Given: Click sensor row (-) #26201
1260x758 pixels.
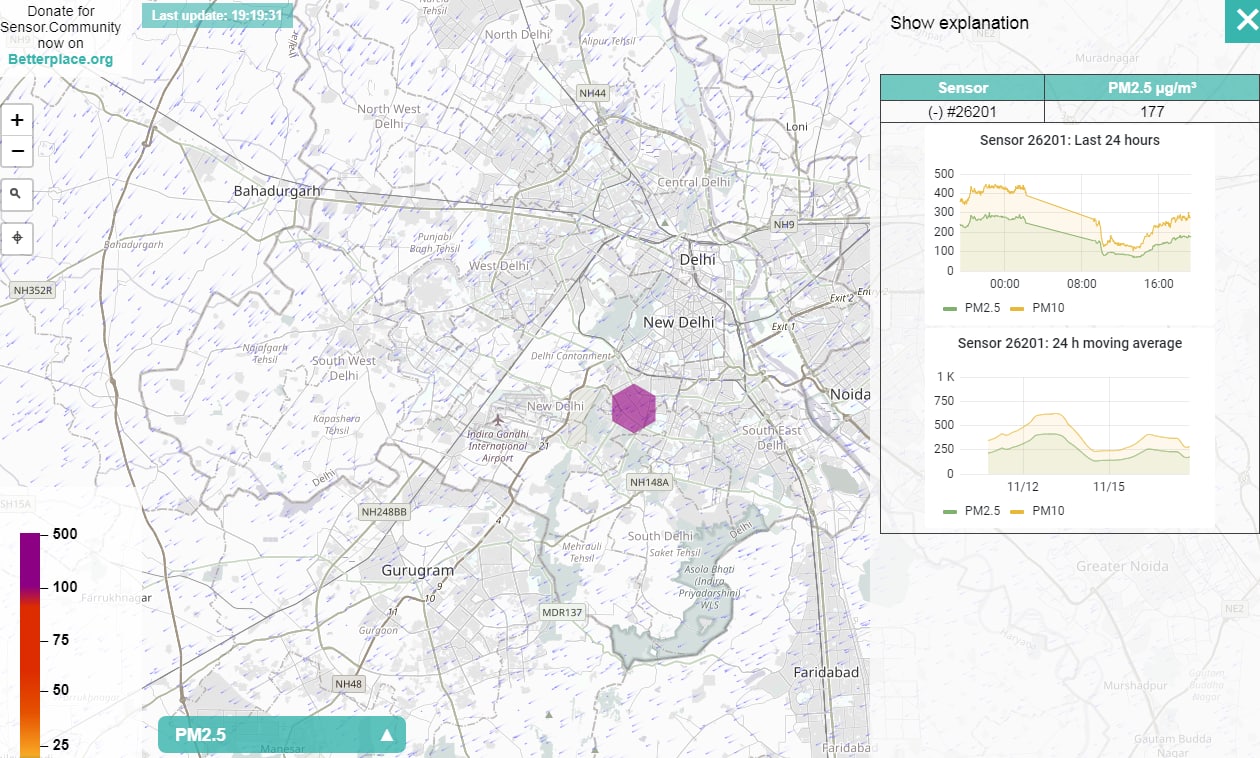Looking at the screenshot, I should point(962,113).
